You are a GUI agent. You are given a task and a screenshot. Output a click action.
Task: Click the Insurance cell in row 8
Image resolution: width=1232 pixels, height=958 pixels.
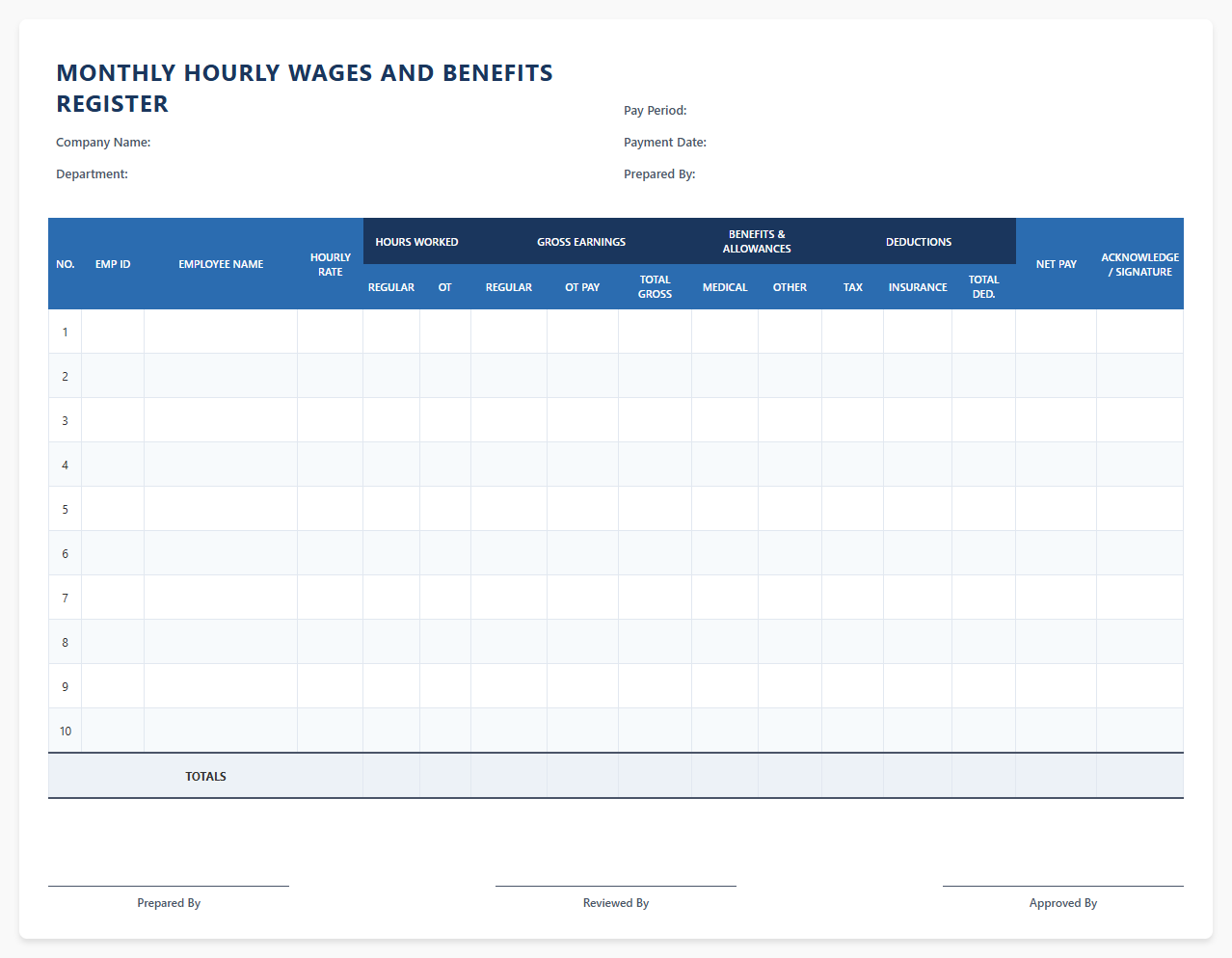point(918,642)
